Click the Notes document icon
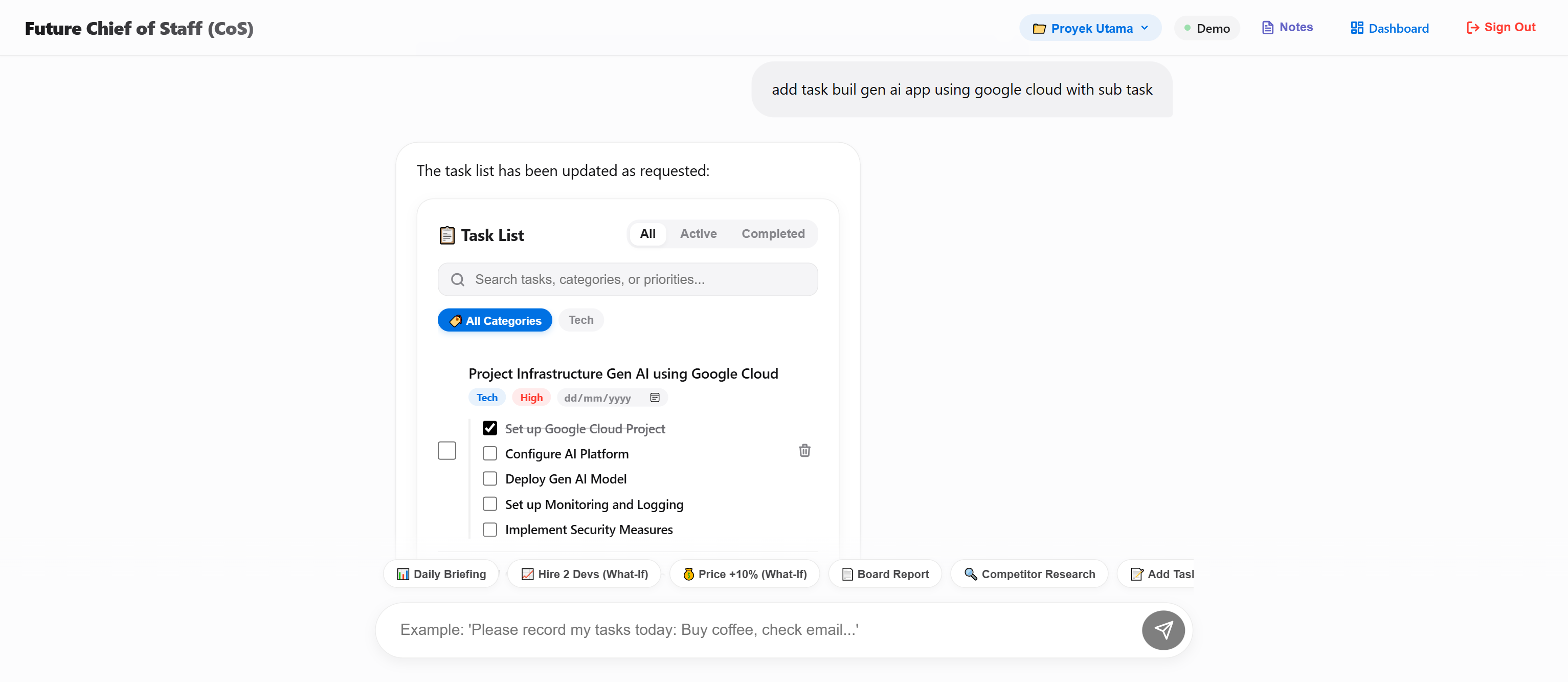The height and width of the screenshot is (682, 1568). [1268, 28]
